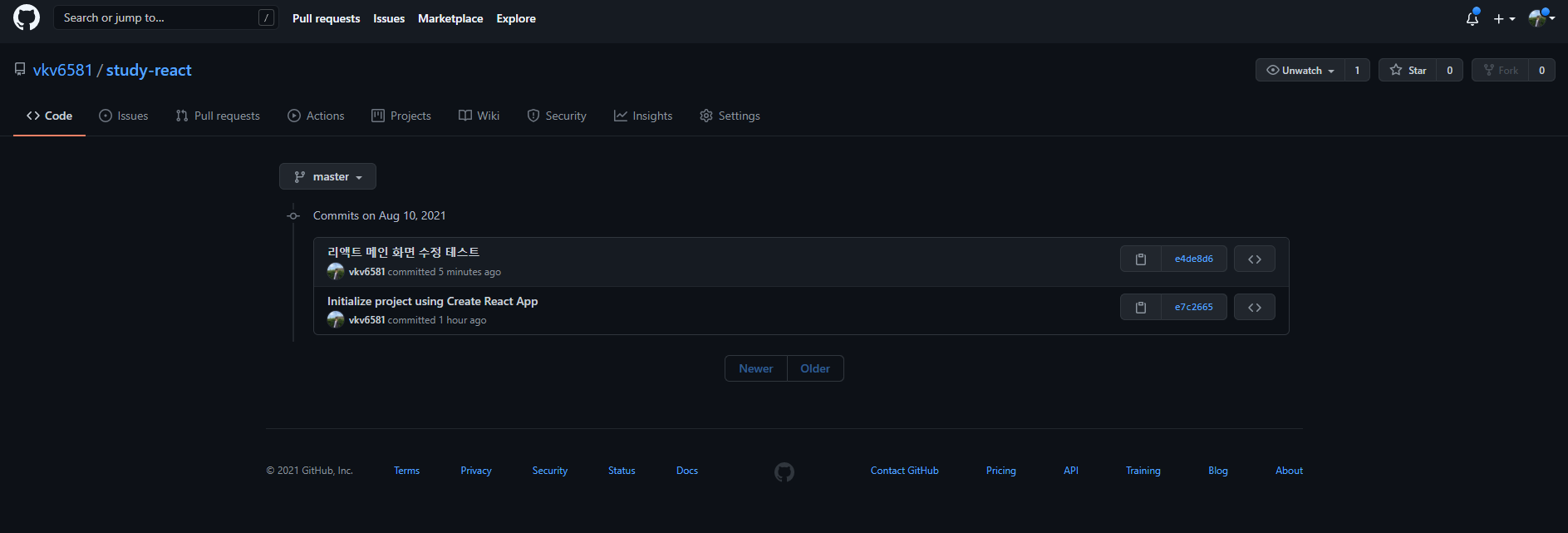Switch to the Code tab
Image resolution: width=1568 pixels, height=533 pixels.
click(x=49, y=116)
